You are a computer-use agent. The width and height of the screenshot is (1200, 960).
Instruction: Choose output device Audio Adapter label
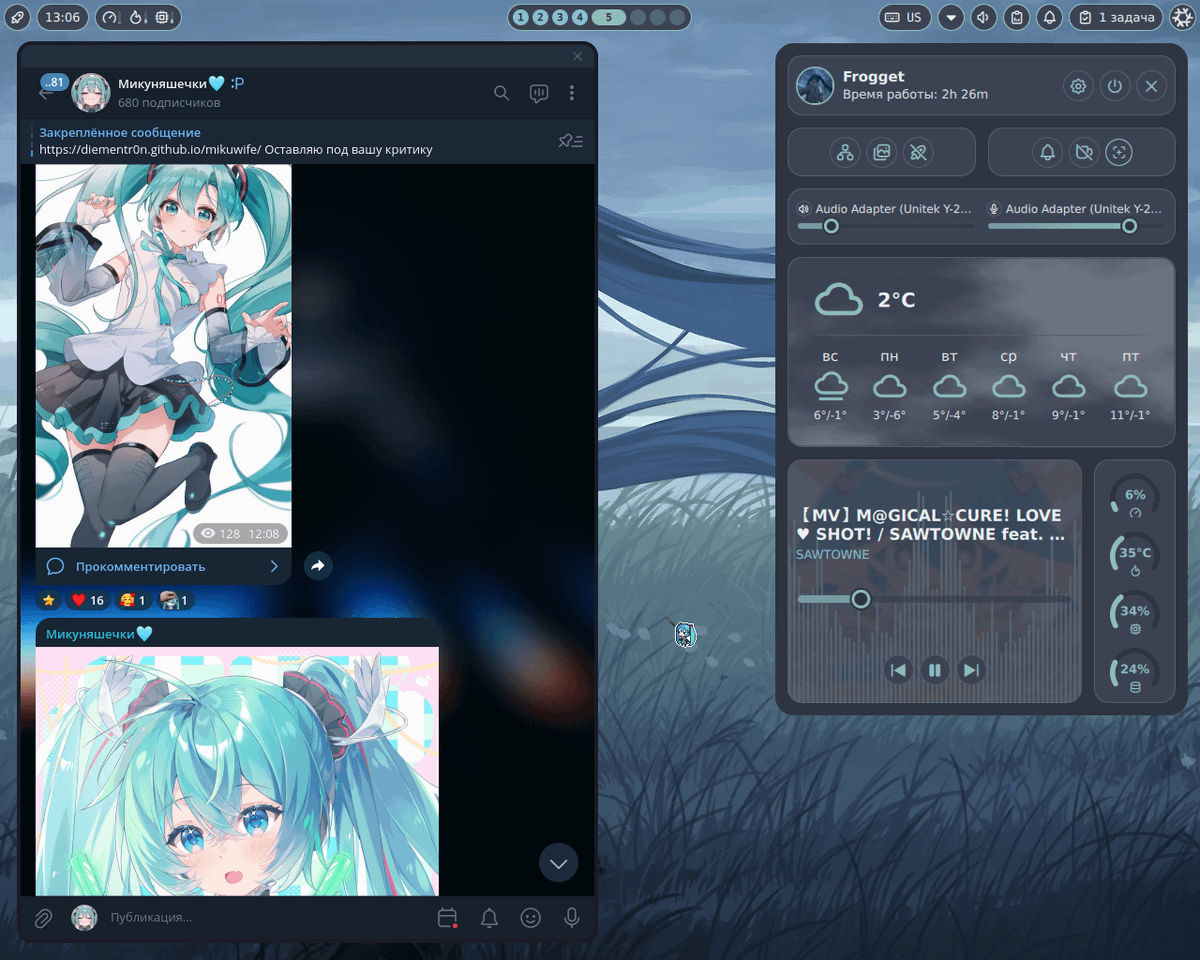click(893, 209)
